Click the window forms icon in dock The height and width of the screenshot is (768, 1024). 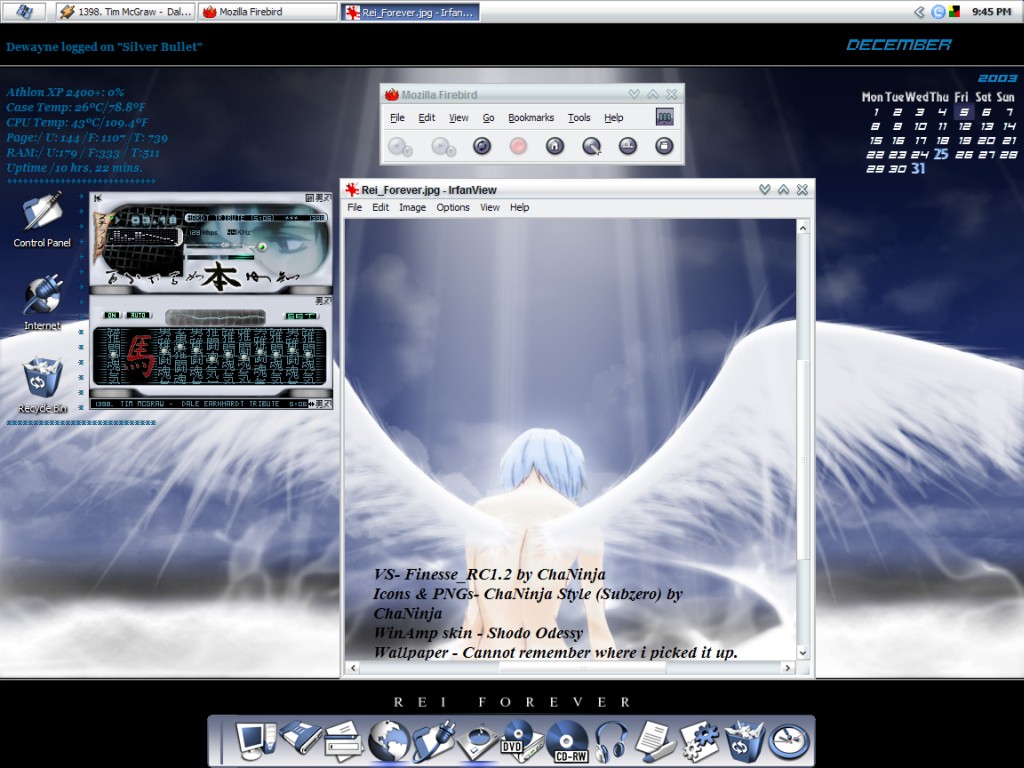tap(344, 741)
